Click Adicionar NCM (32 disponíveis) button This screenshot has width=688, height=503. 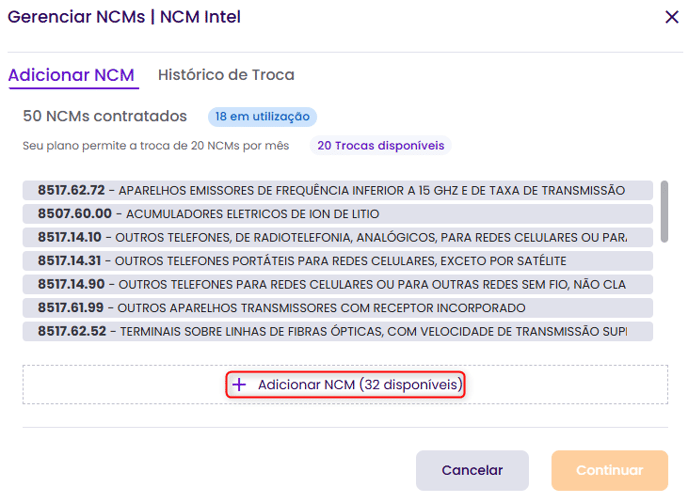click(346, 385)
